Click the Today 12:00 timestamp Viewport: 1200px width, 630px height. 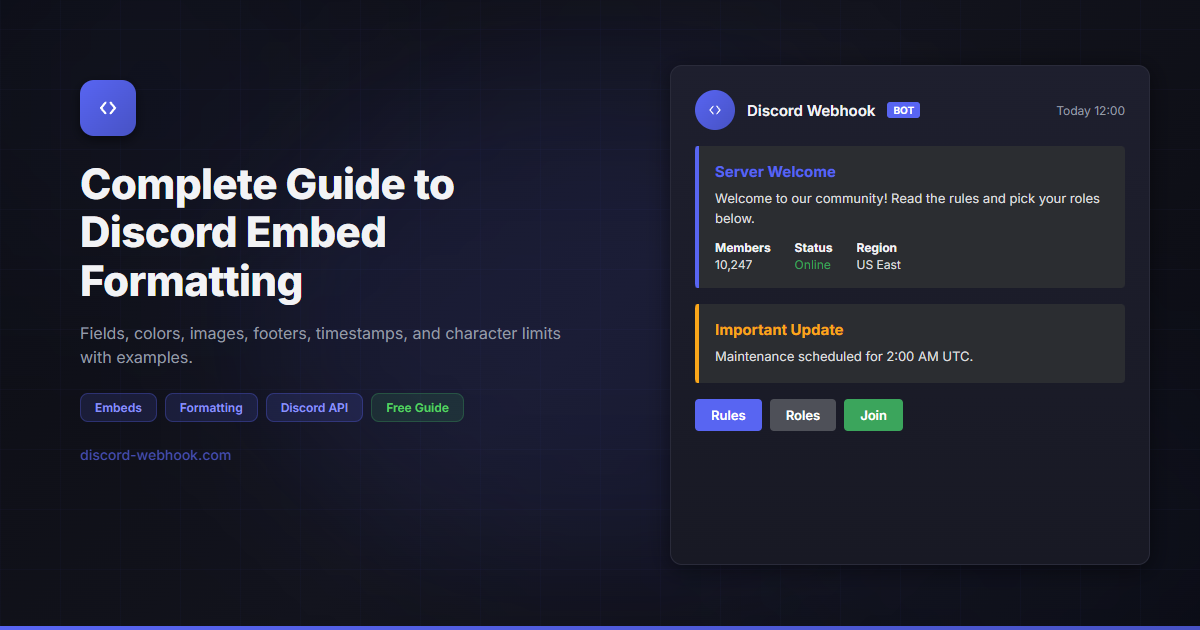(x=1090, y=111)
